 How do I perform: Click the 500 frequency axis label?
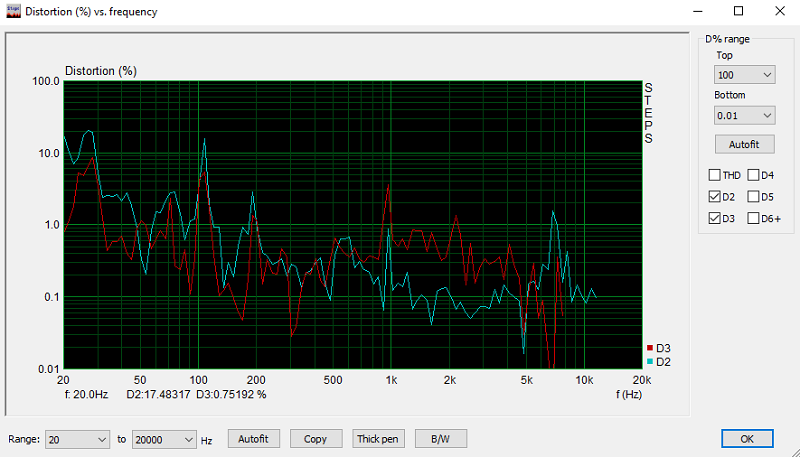(x=333, y=380)
